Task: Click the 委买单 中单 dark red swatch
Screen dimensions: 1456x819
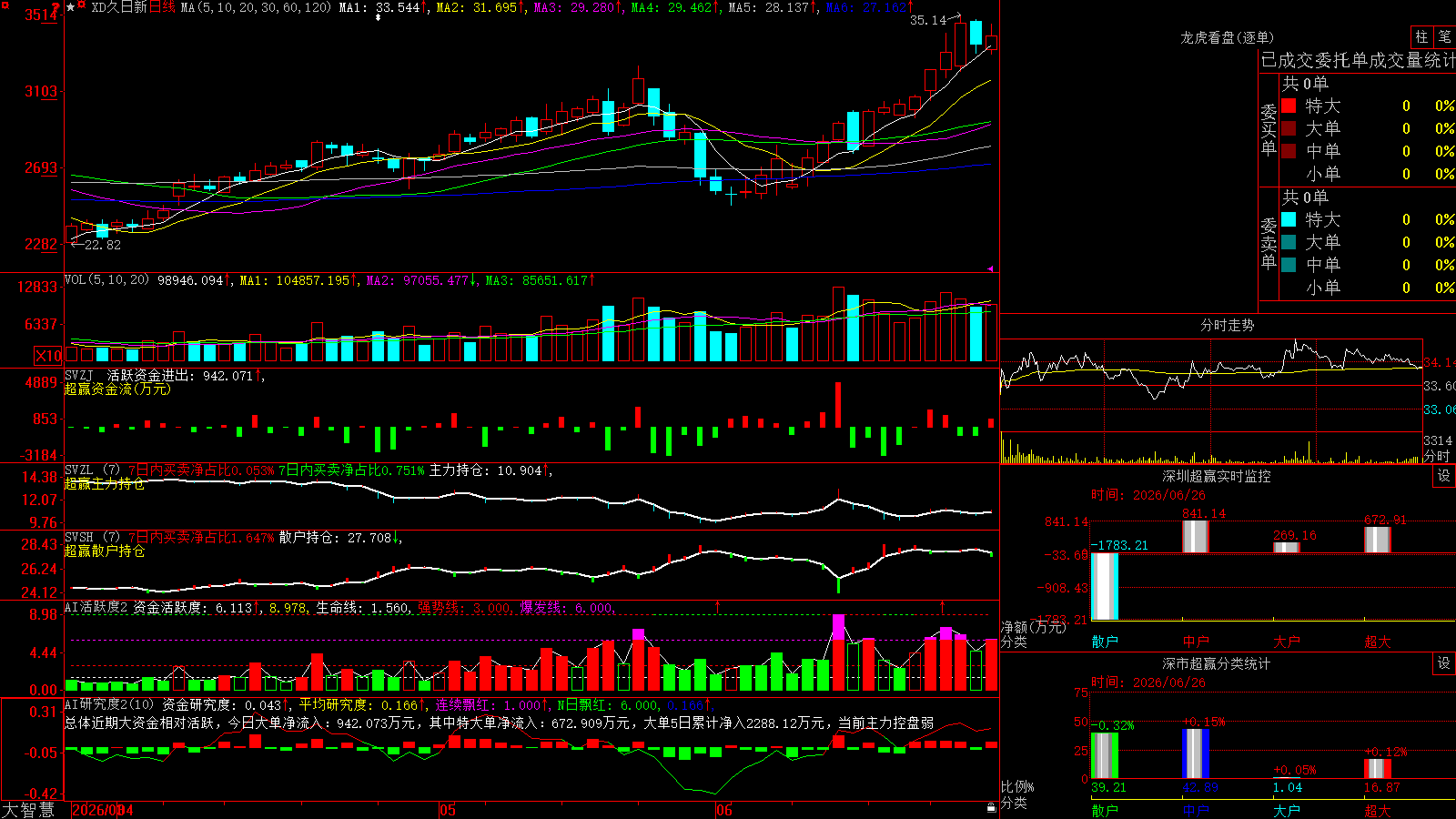Action: 1289,151
